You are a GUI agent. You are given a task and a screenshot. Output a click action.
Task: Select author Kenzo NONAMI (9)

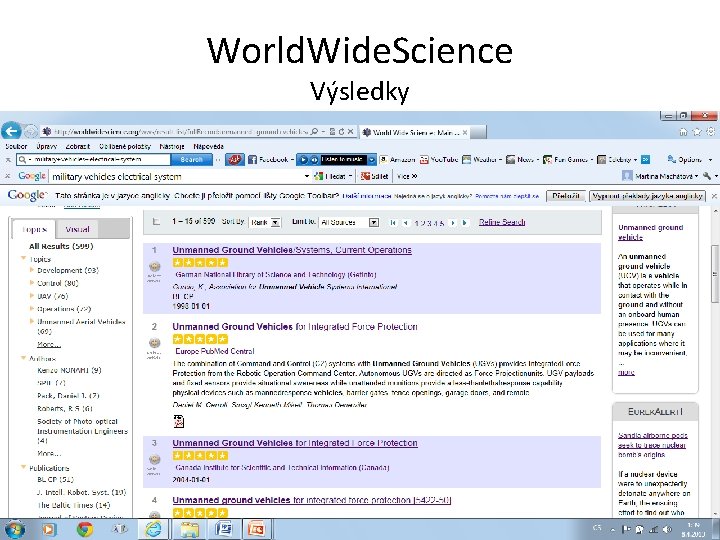click(x=69, y=370)
